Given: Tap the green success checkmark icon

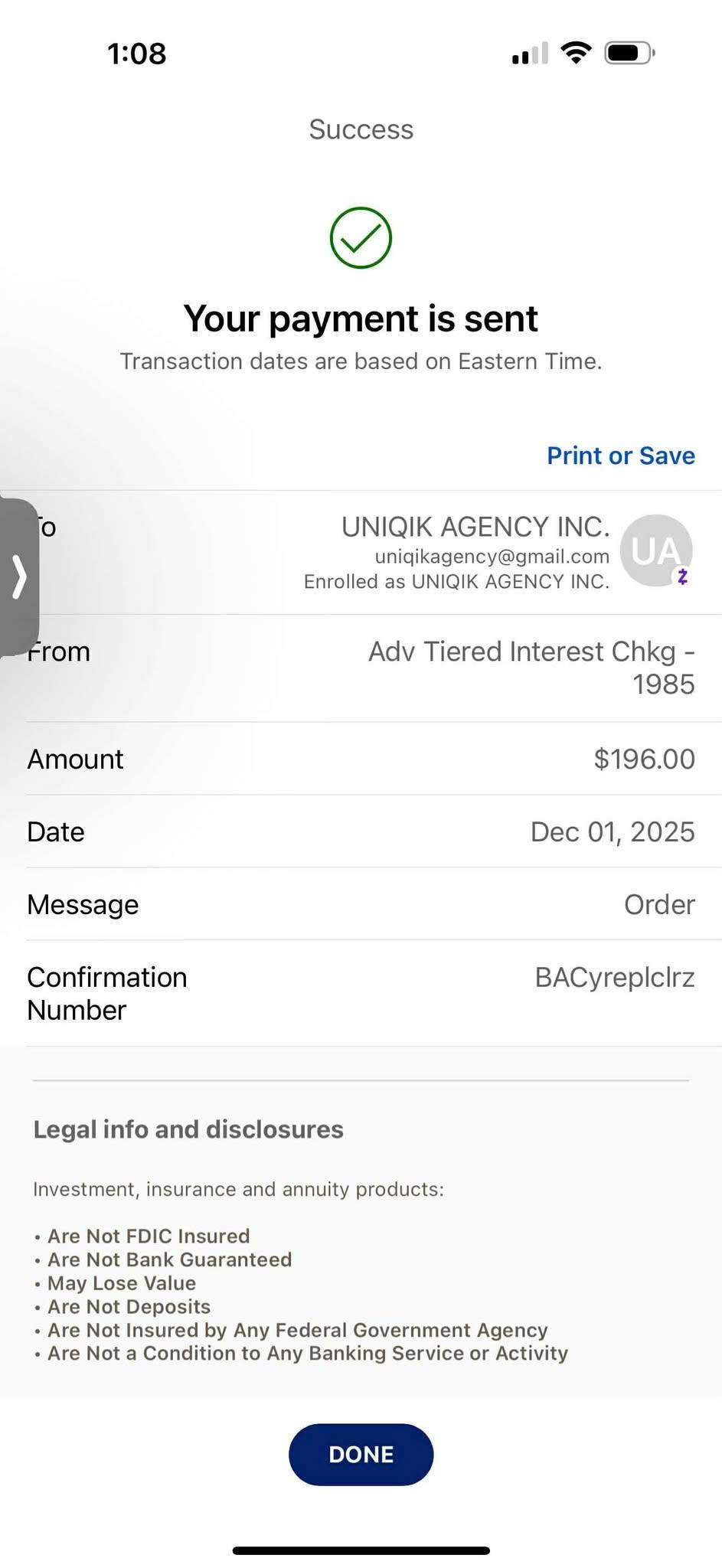Looking at the screenshot, I should pos(361,238).
